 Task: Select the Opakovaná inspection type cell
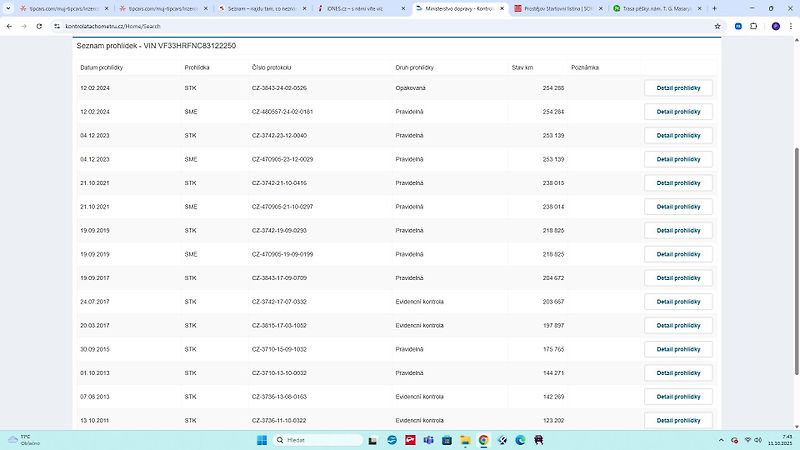point(410,88)
